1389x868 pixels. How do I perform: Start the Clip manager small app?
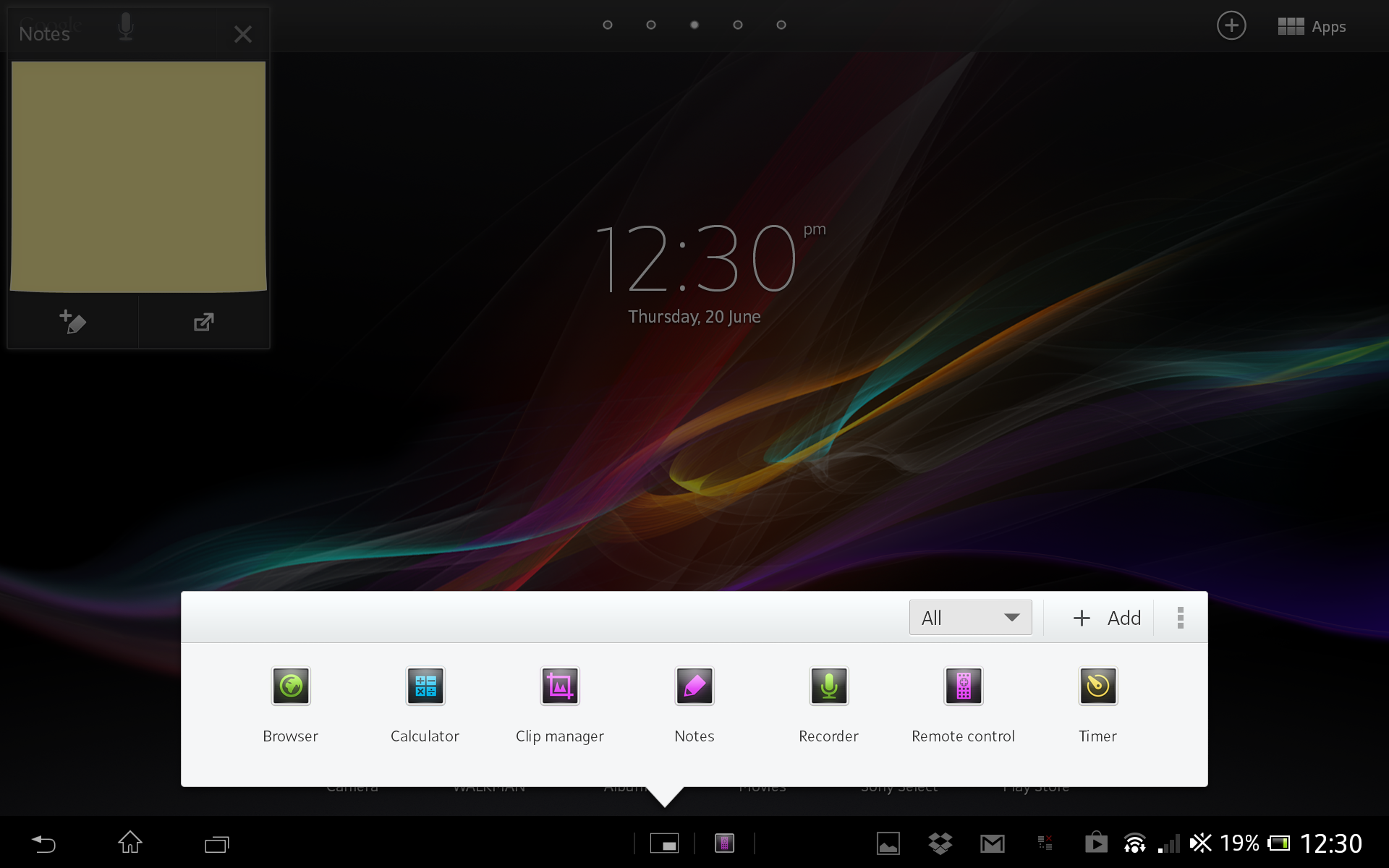tap(560, 686)
